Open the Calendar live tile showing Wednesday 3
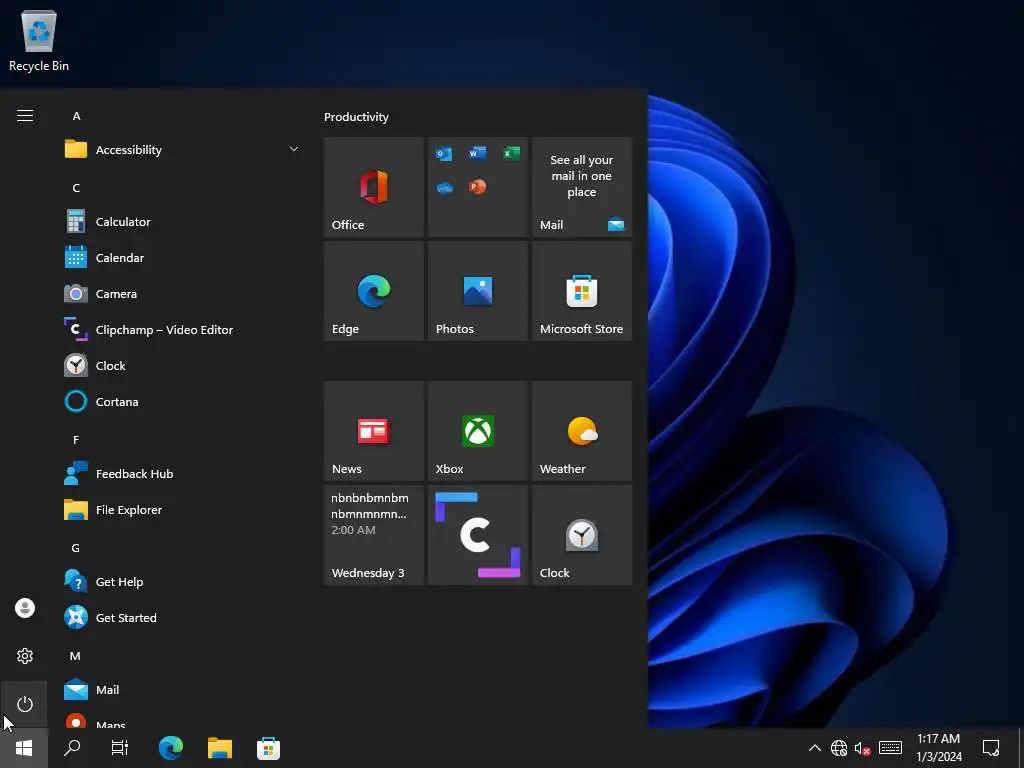 (x=374, y=535)
